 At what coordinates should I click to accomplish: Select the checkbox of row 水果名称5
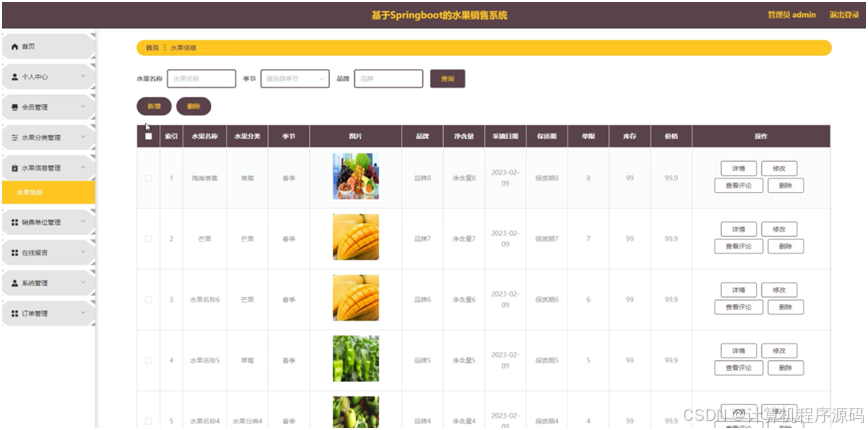tap(148, 360)
